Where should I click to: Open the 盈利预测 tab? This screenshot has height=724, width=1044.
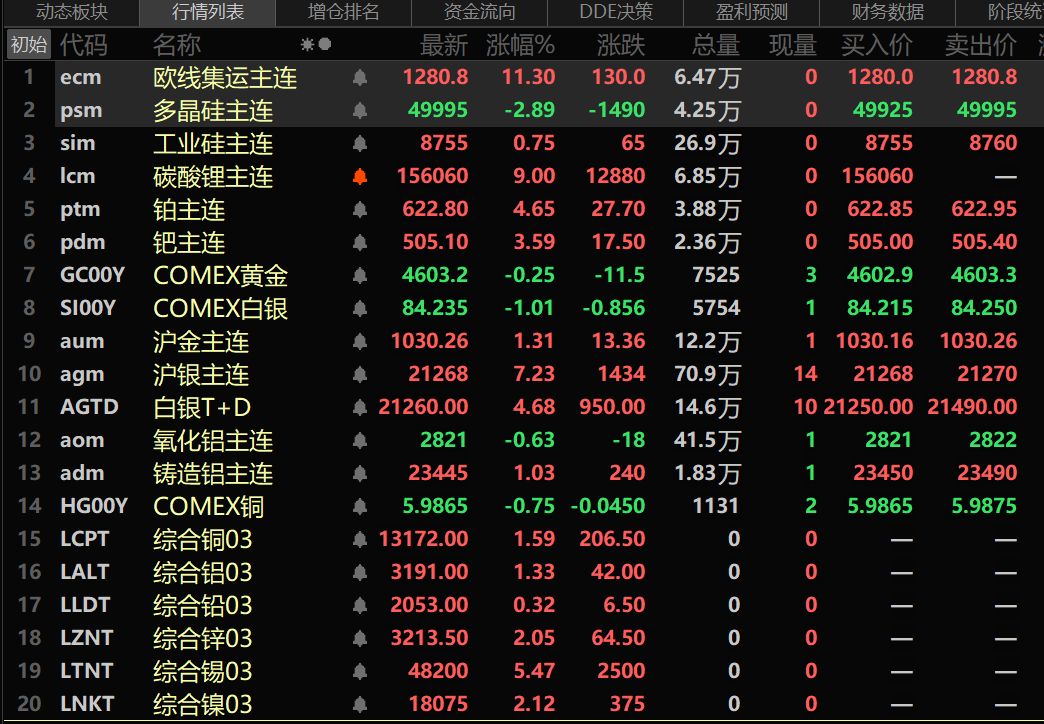tap(752, 12)
